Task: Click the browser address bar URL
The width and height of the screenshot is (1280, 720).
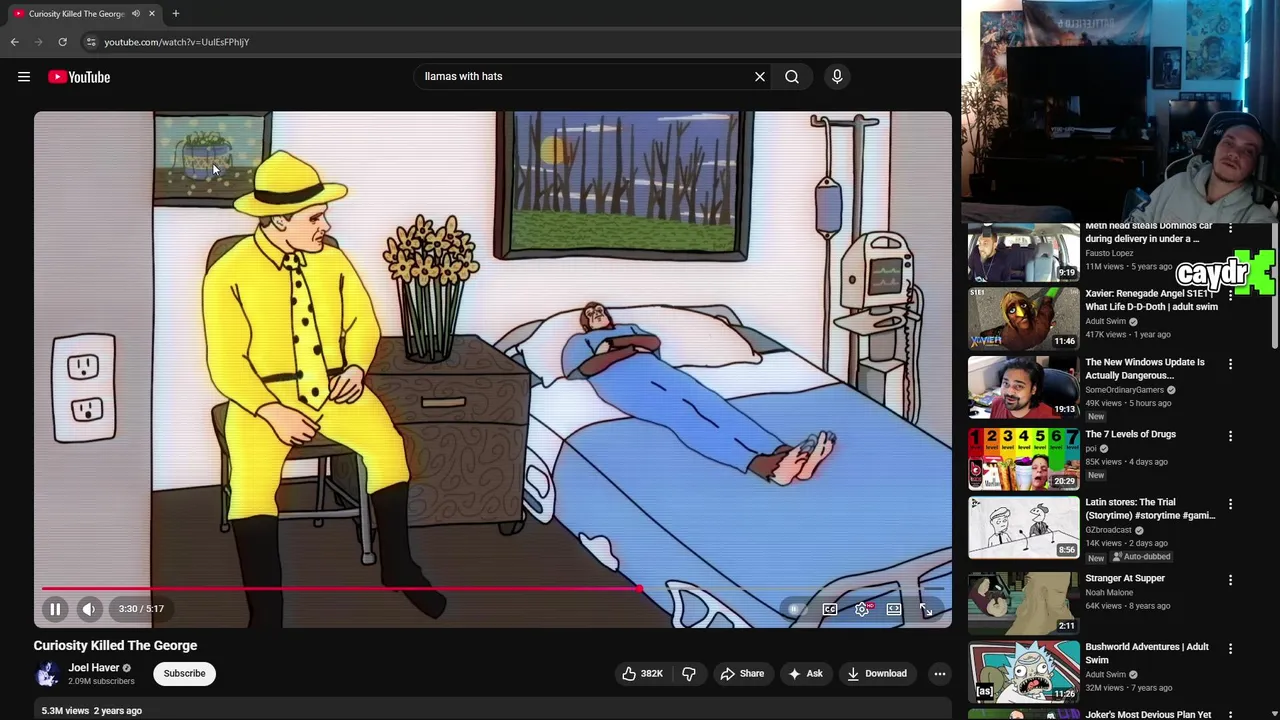Action: click(x=177, y=42)
